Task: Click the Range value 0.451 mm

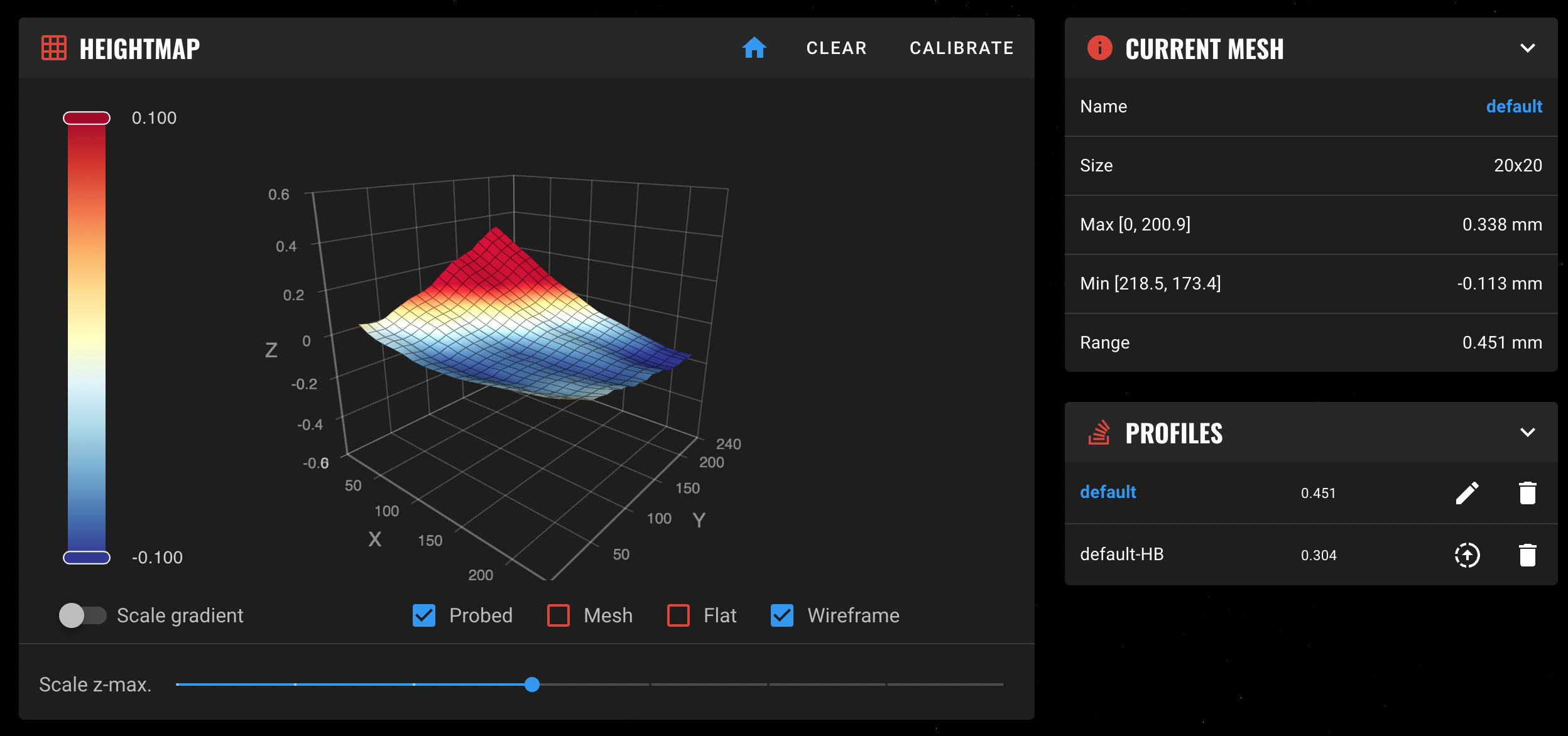Action: click(1502, 342)
